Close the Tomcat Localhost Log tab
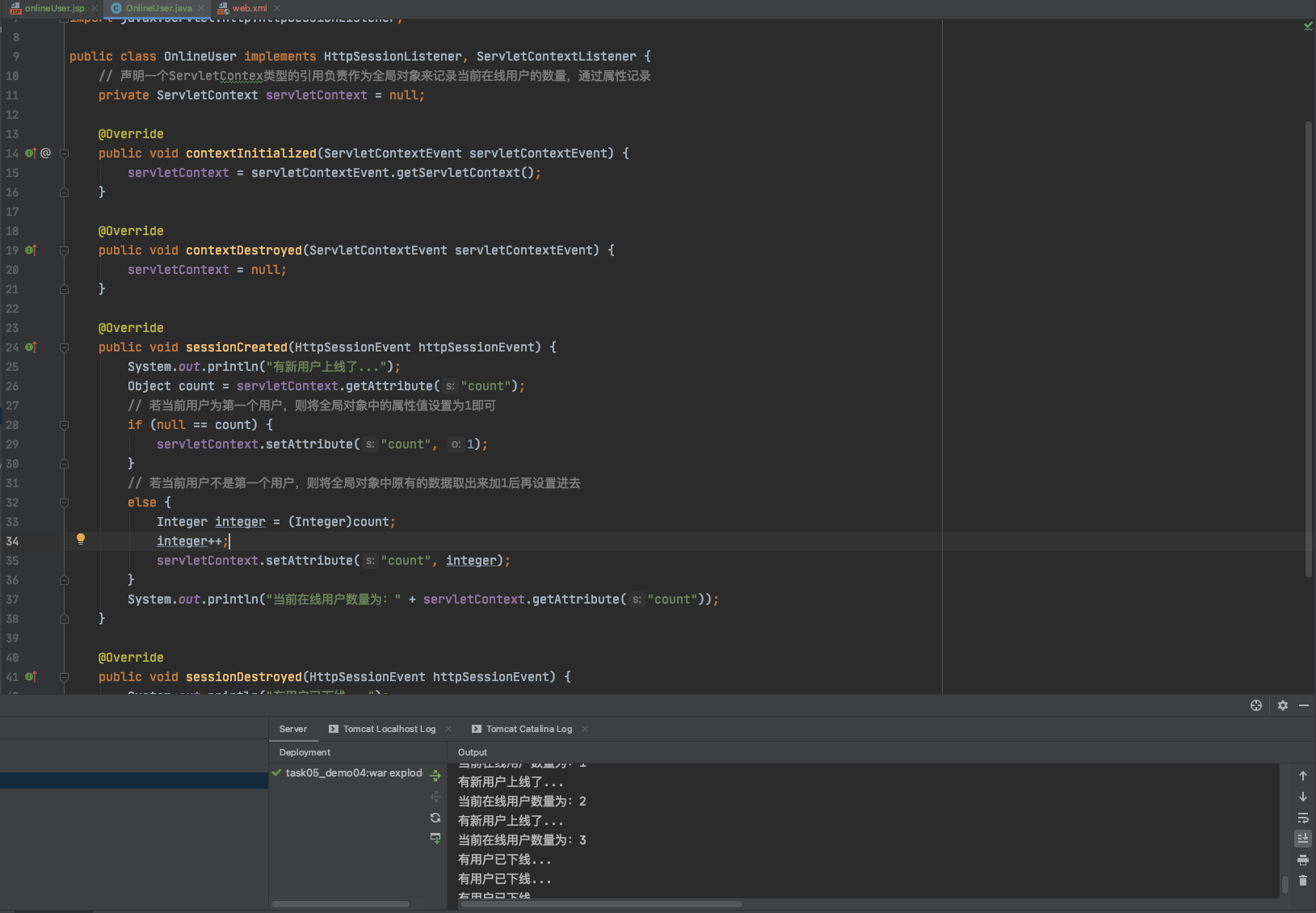This screenshot has height=913, width=1316. (448, 729)
